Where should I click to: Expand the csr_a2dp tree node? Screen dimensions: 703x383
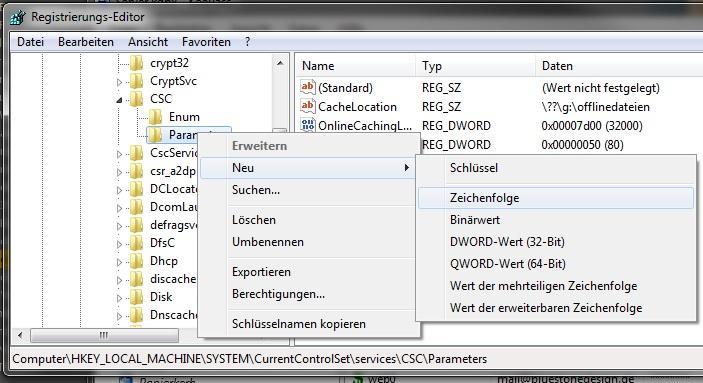pyautogui.click(x=119, y=172)
